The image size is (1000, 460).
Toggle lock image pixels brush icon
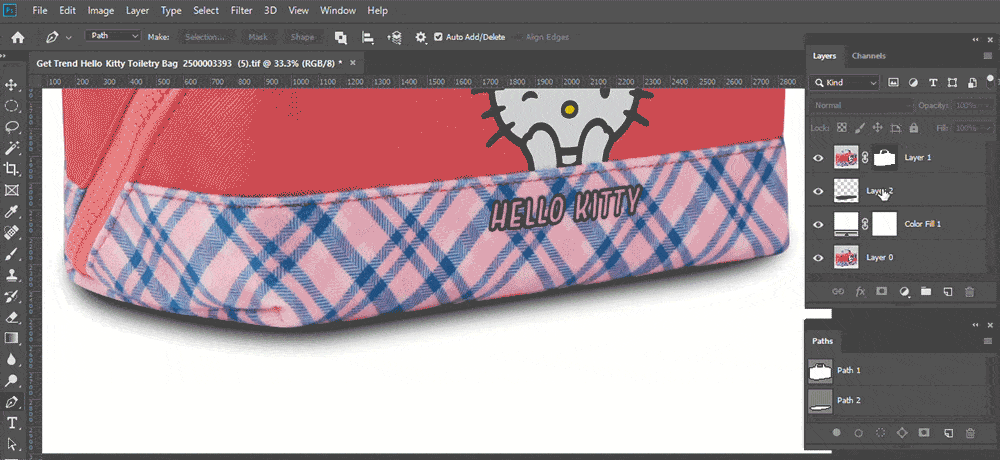point(859,128)
